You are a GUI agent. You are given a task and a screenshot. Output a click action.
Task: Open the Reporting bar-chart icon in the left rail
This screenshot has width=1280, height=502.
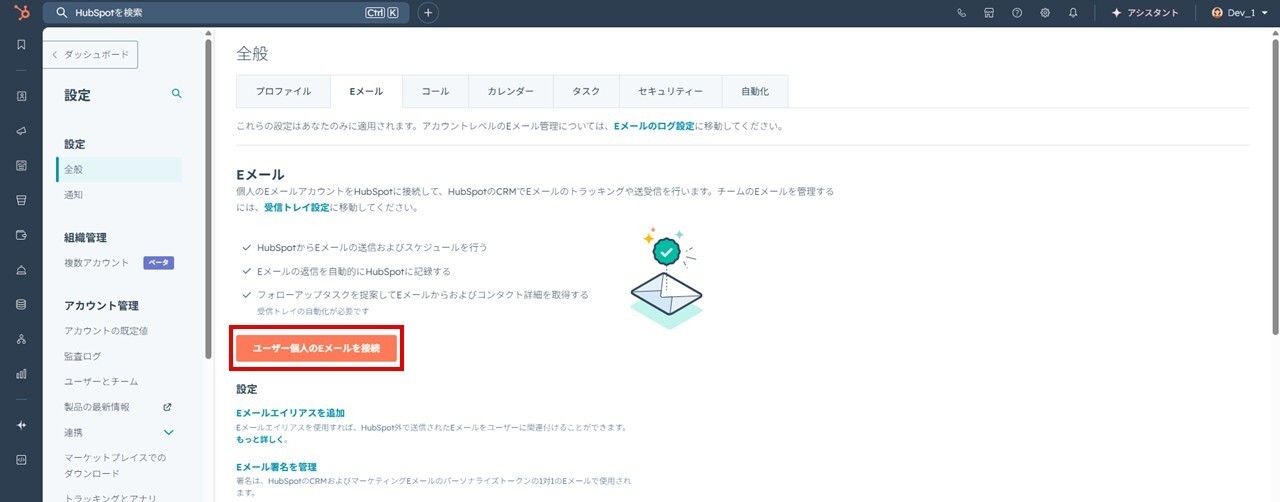point(21,374)
